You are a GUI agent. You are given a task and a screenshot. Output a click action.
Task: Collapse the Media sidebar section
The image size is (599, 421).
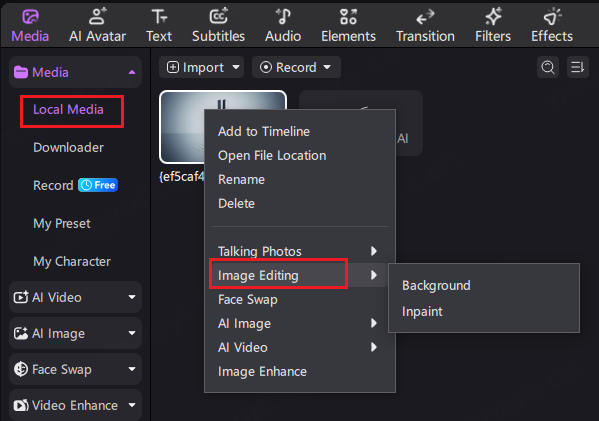pos(132,72)
